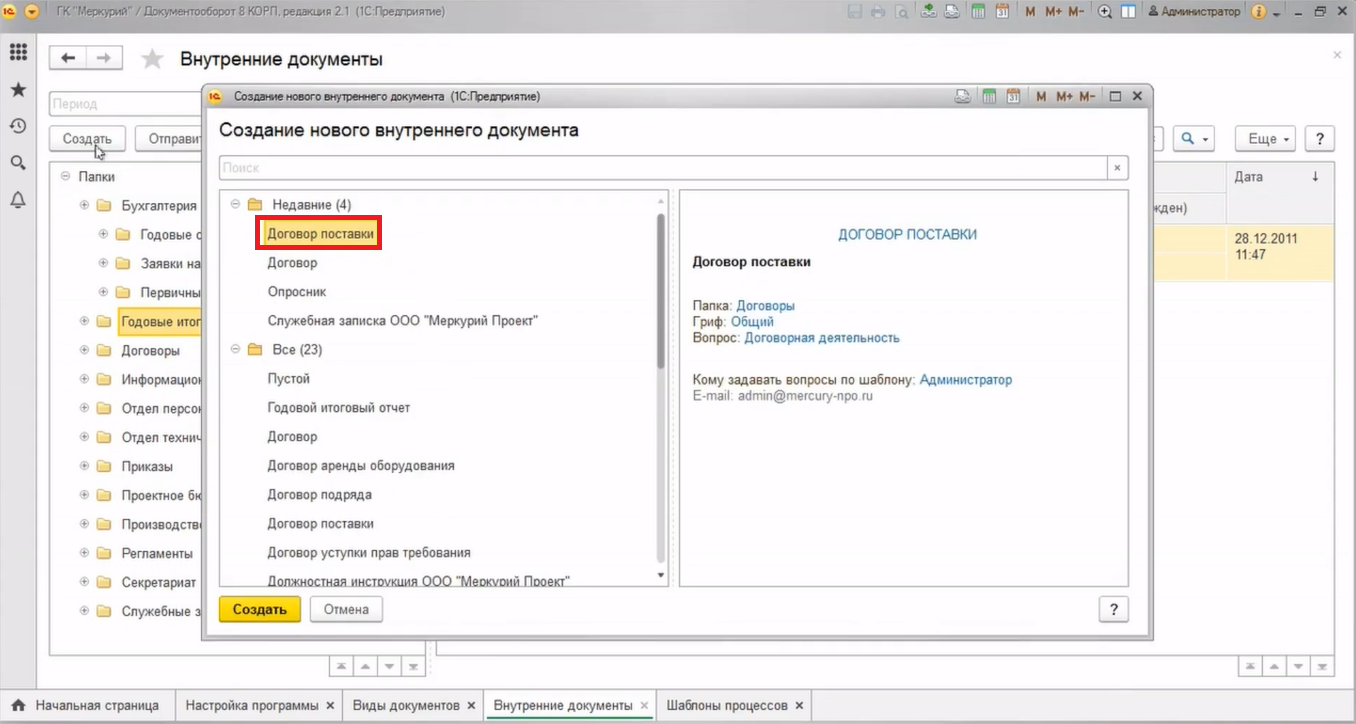This screenshot has height=724, width=1356.
Task: Click the link icon in dialog title bar
Action: click(963, 97)
